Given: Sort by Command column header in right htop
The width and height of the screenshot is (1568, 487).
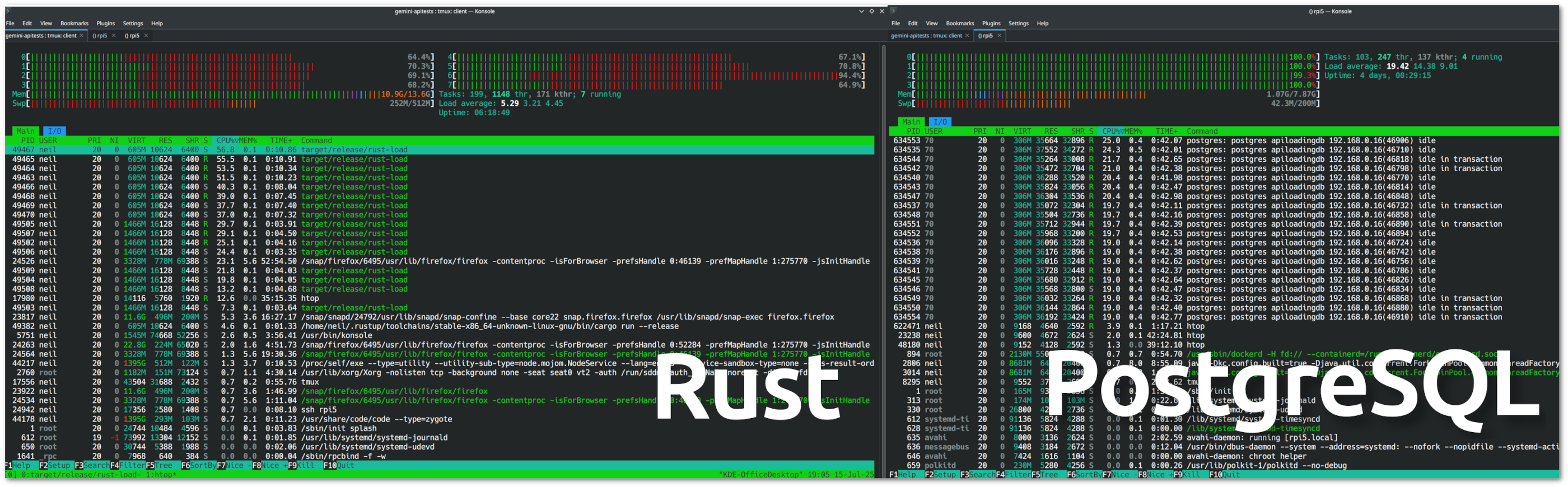Looking at the screenshot, I should point(1202,131).
